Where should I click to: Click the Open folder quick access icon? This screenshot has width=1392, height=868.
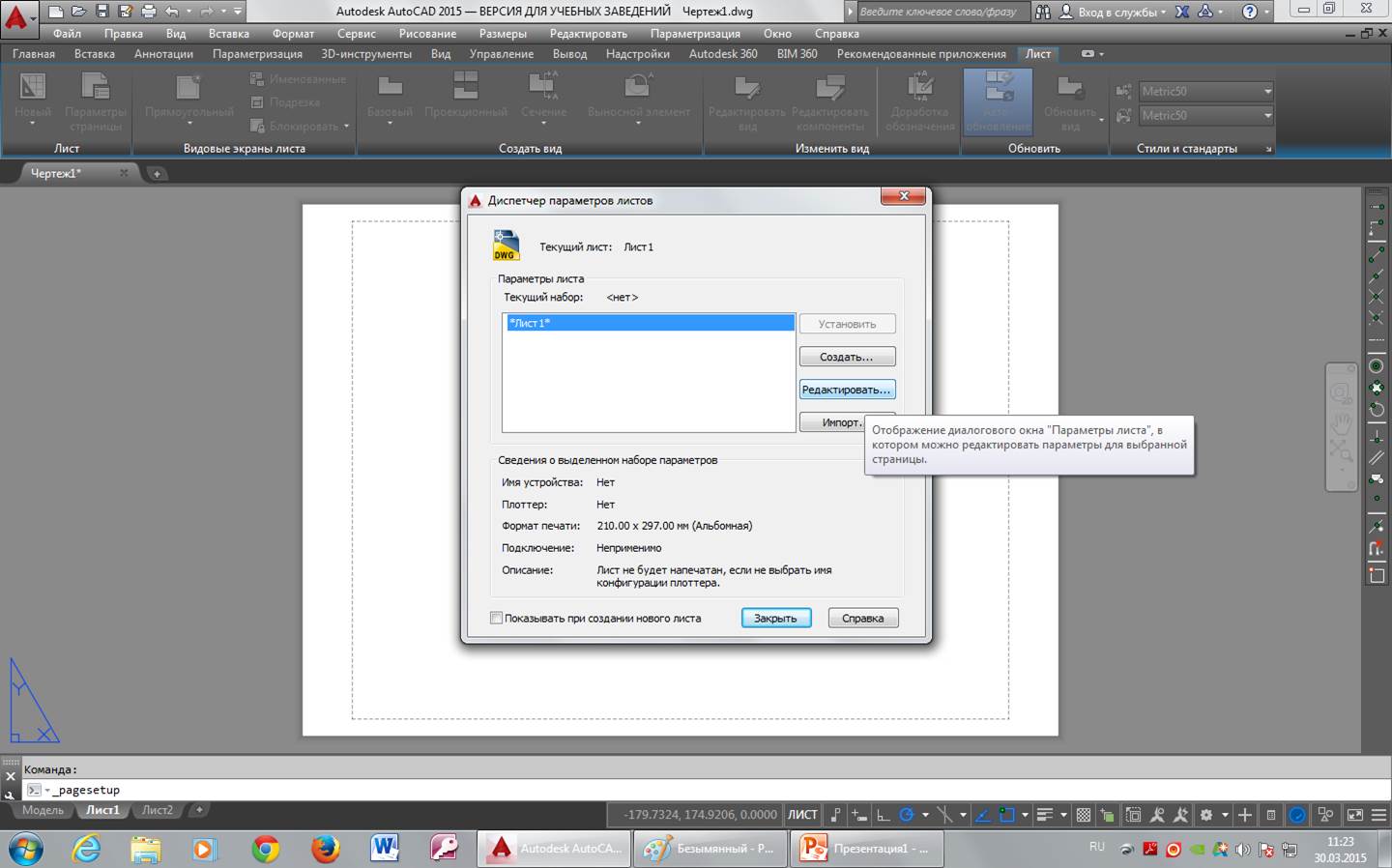[78, 12]
